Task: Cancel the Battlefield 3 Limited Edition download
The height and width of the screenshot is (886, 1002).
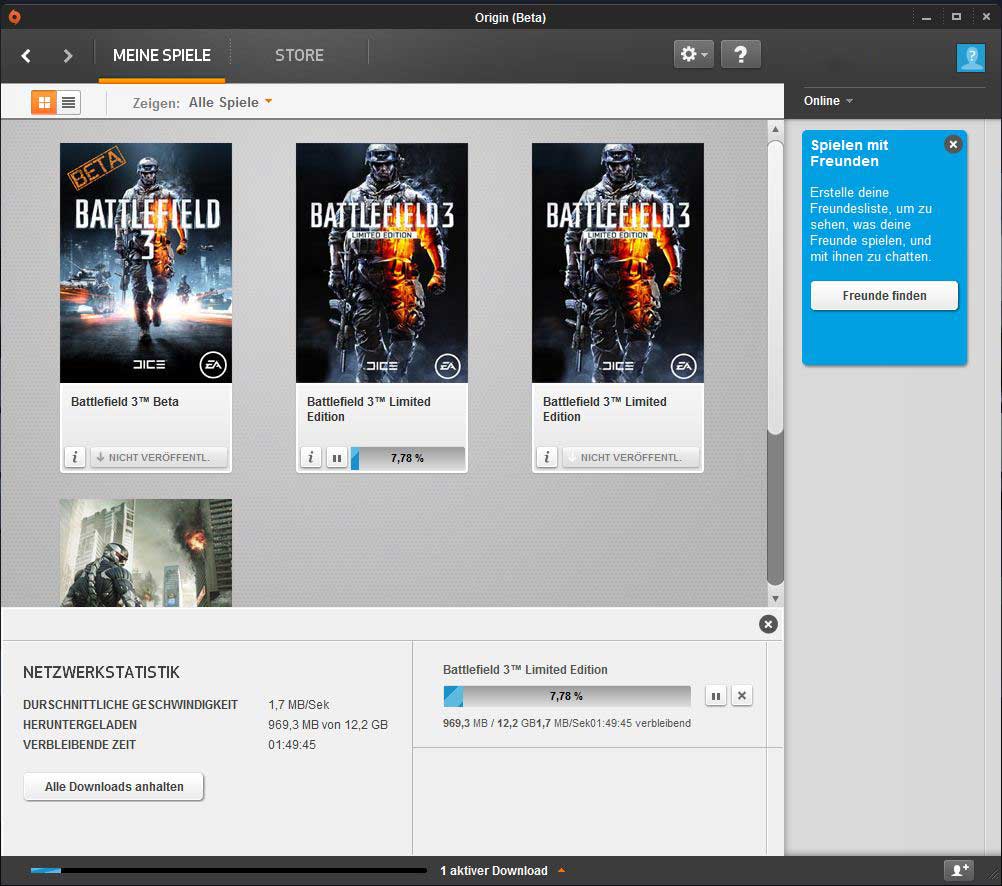Action: 741,696
